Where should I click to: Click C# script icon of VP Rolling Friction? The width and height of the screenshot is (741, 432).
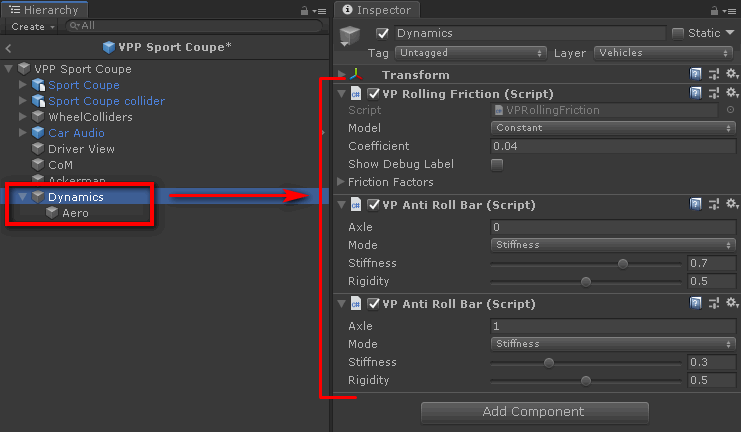[x=356, y=94]
